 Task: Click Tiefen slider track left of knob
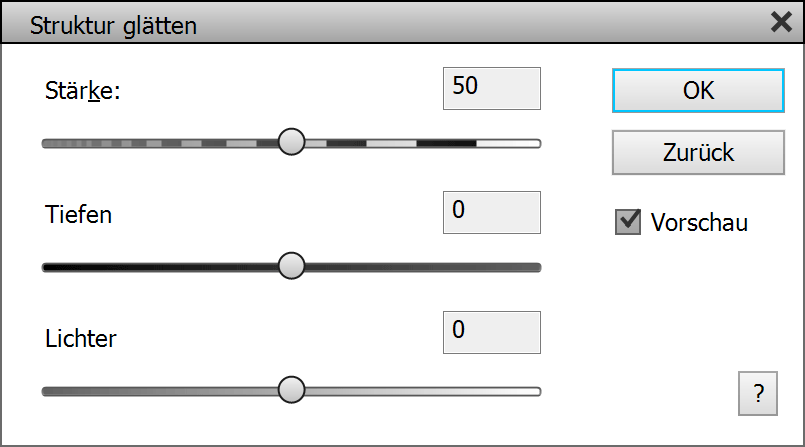pyautogui.click(x=160, y=267)
